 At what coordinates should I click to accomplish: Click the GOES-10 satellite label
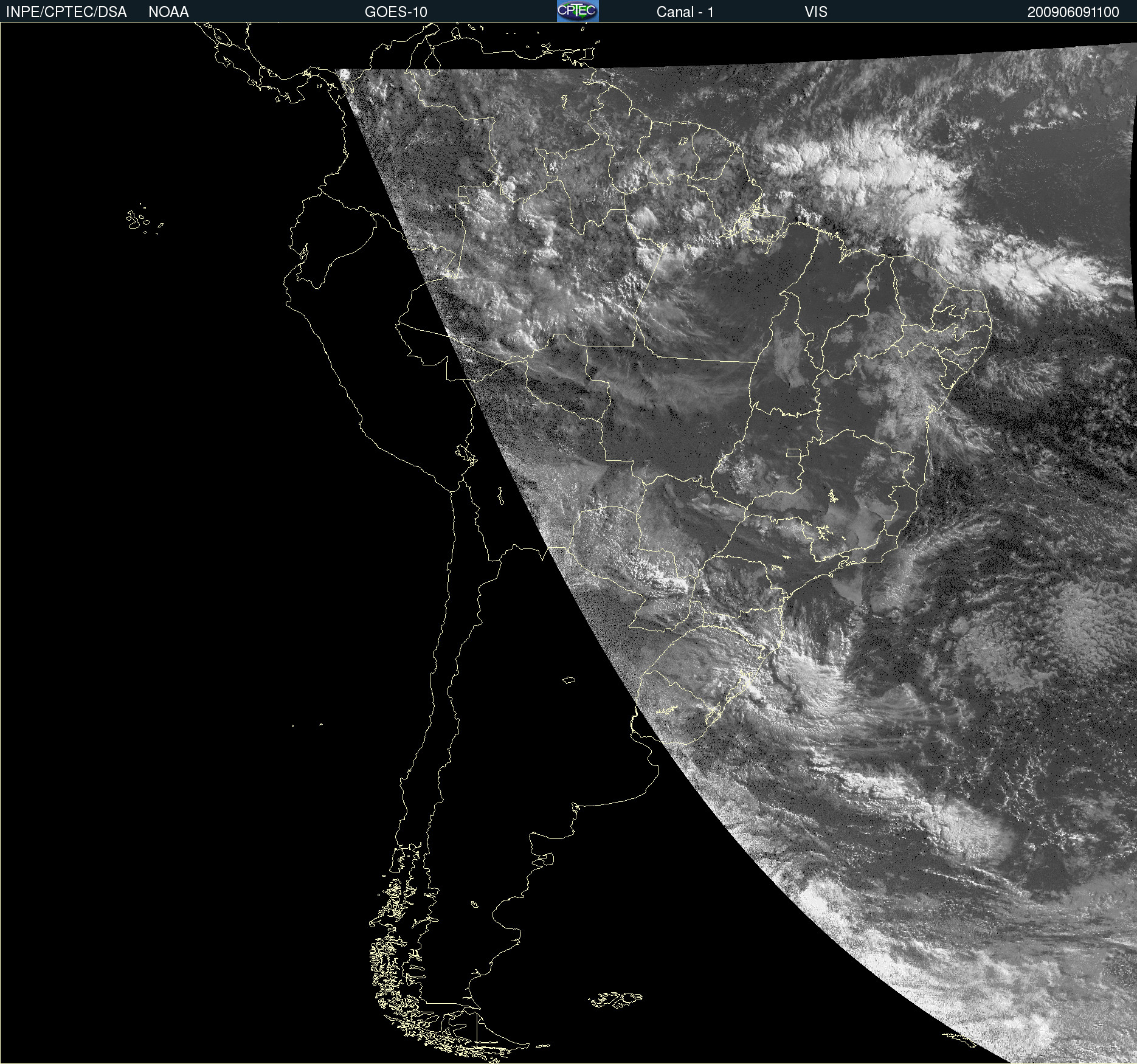click(x=396, y=12)
